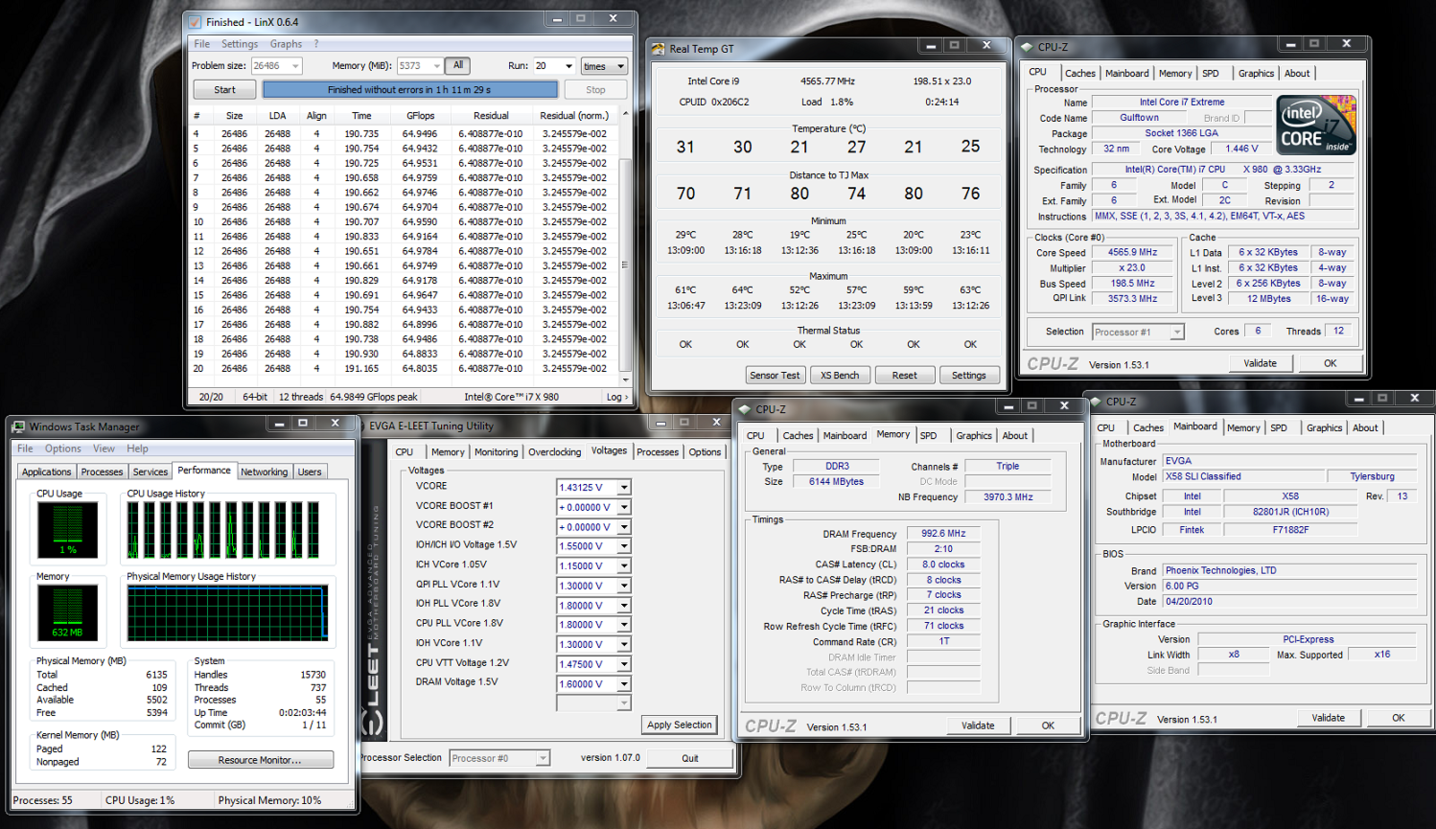This screenshot has width=1436, height=829.
Task: Click the Residual (norm.) column header in LinX
Action: (x=574, y=116)
